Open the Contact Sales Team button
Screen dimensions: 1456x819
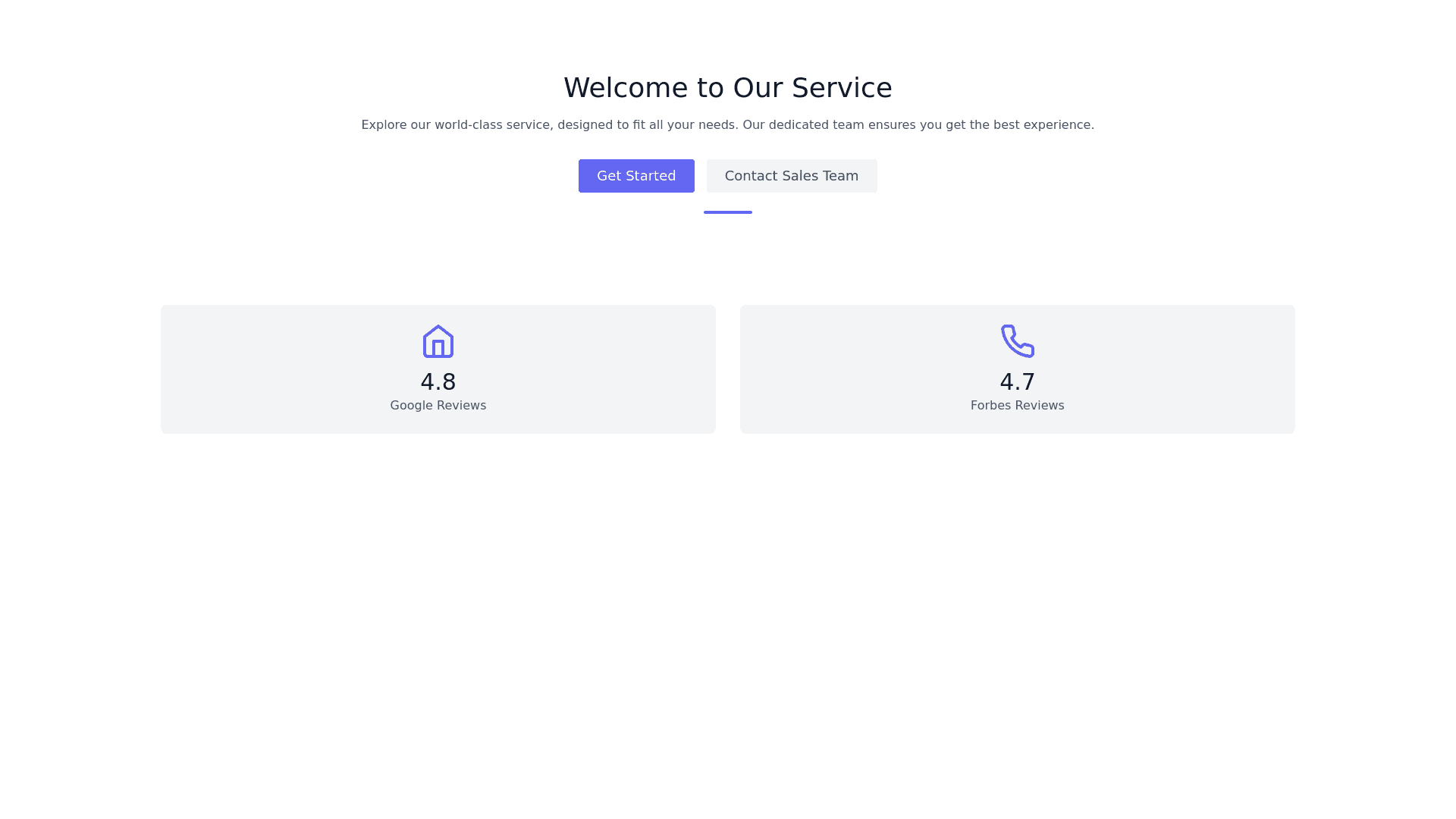[x=792, y=176]
